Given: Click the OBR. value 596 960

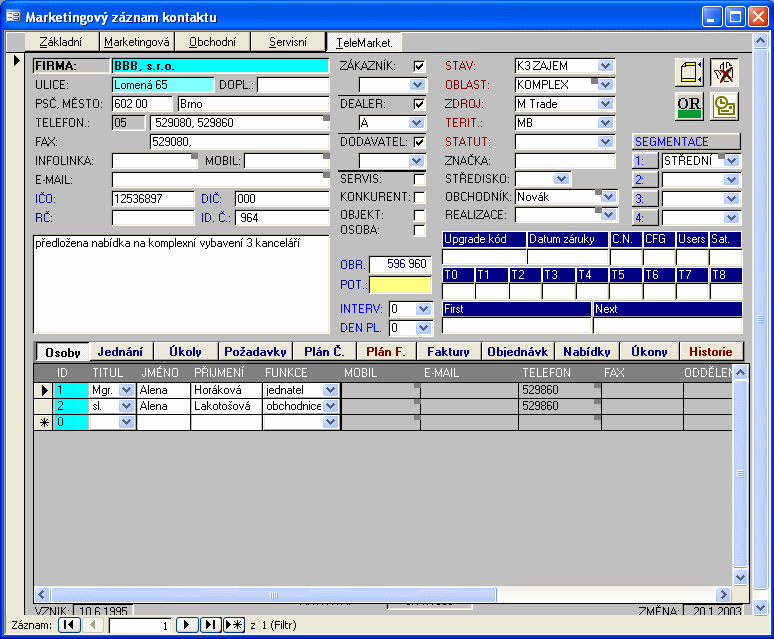Looking at the screenshot, I should (400, 264).
